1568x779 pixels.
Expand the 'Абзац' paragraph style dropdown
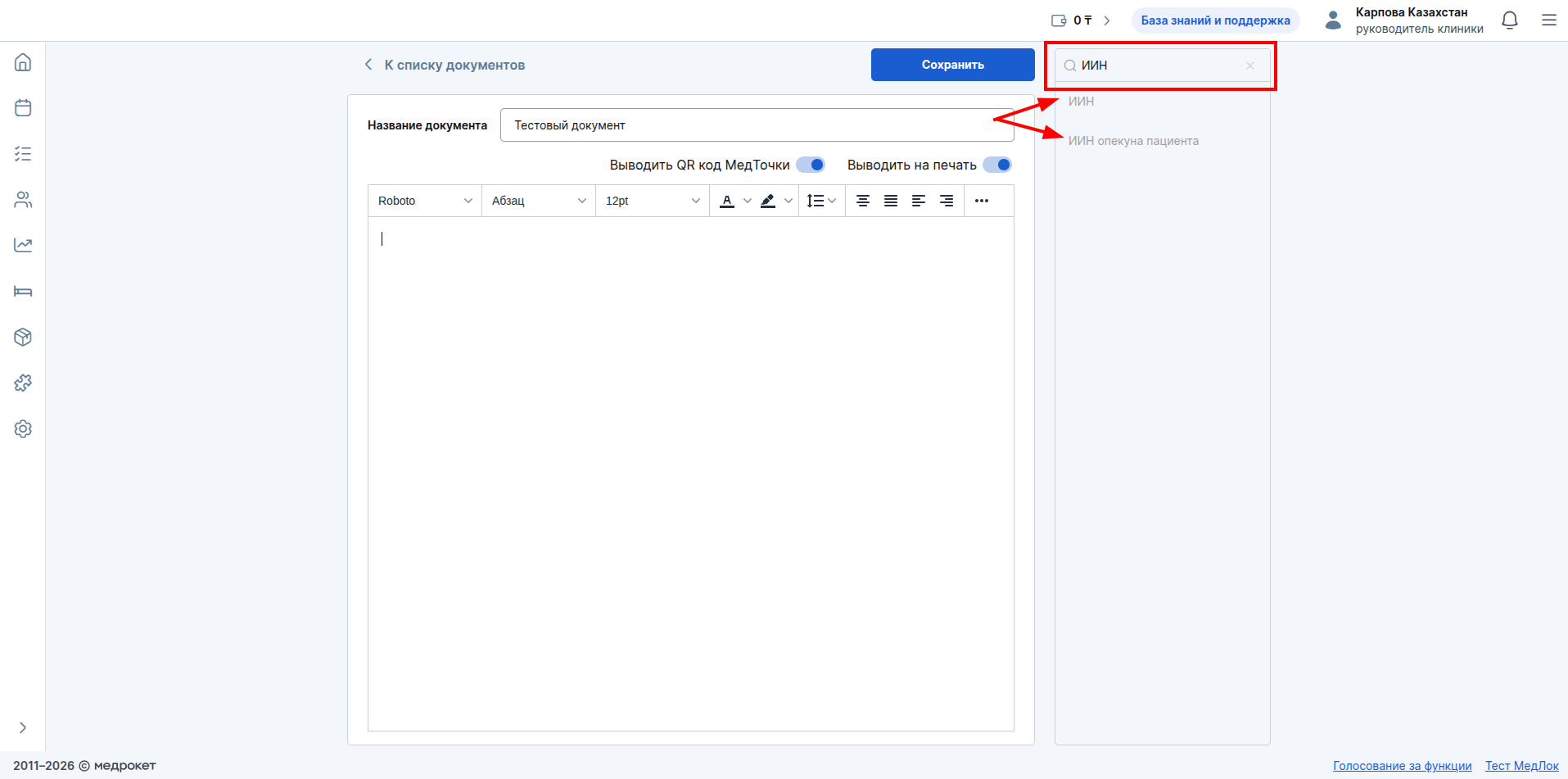pos(538,201)
